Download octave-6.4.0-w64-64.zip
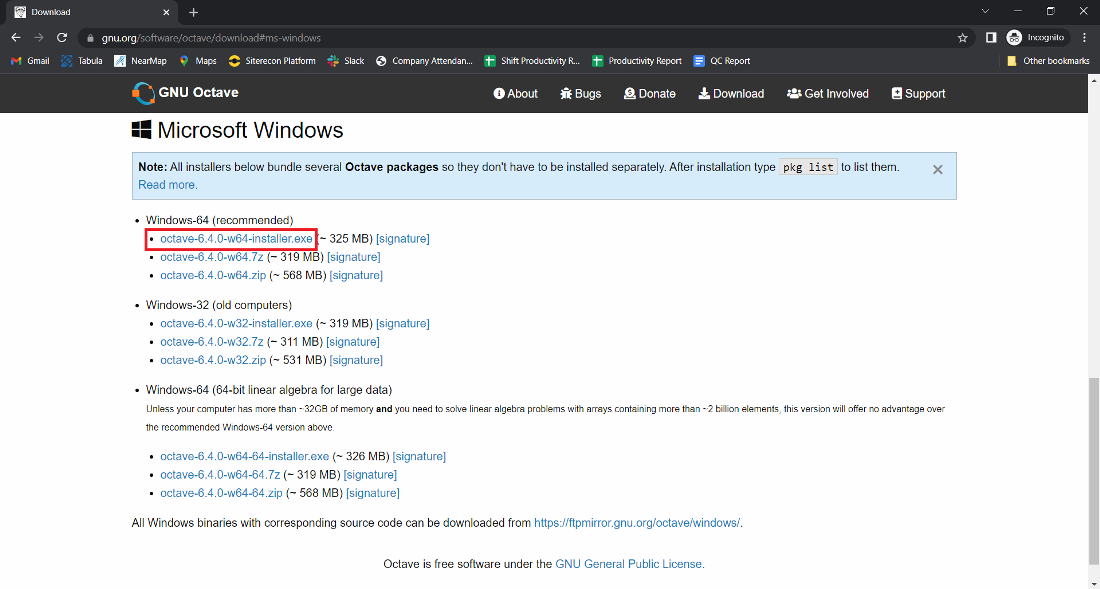The height and width of the screenshot is (589, 1100). tap(222, 494)
